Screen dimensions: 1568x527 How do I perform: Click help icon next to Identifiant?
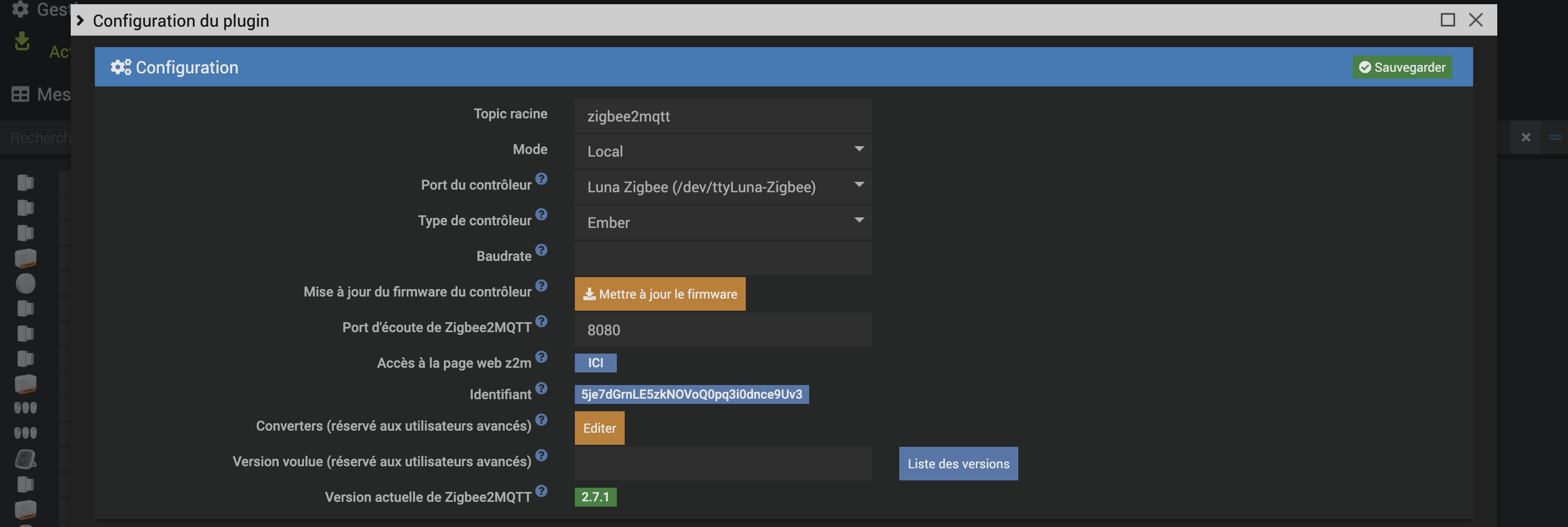[x=541, y=388]
